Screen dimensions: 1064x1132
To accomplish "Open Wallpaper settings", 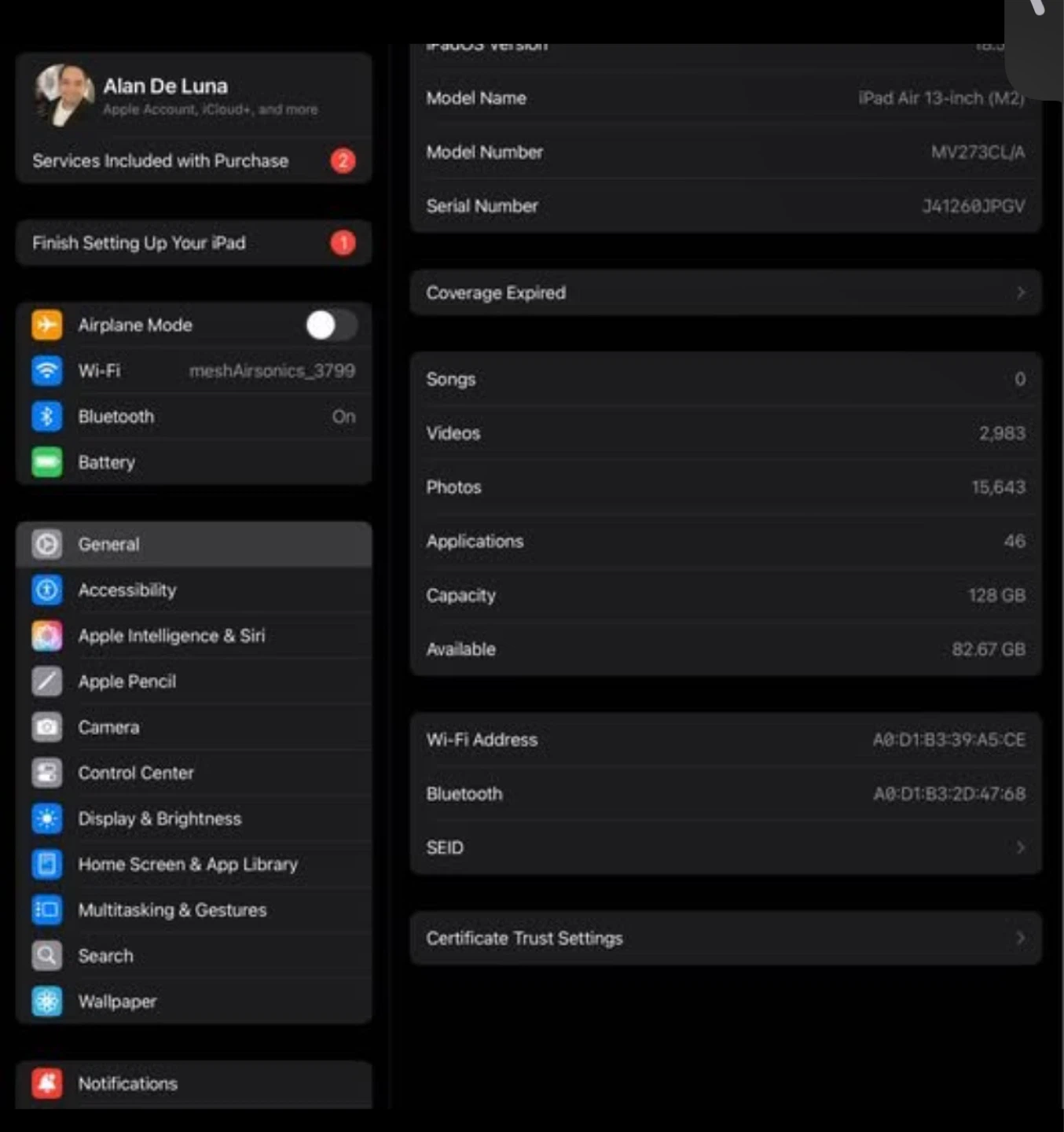I will point(193,1002).
